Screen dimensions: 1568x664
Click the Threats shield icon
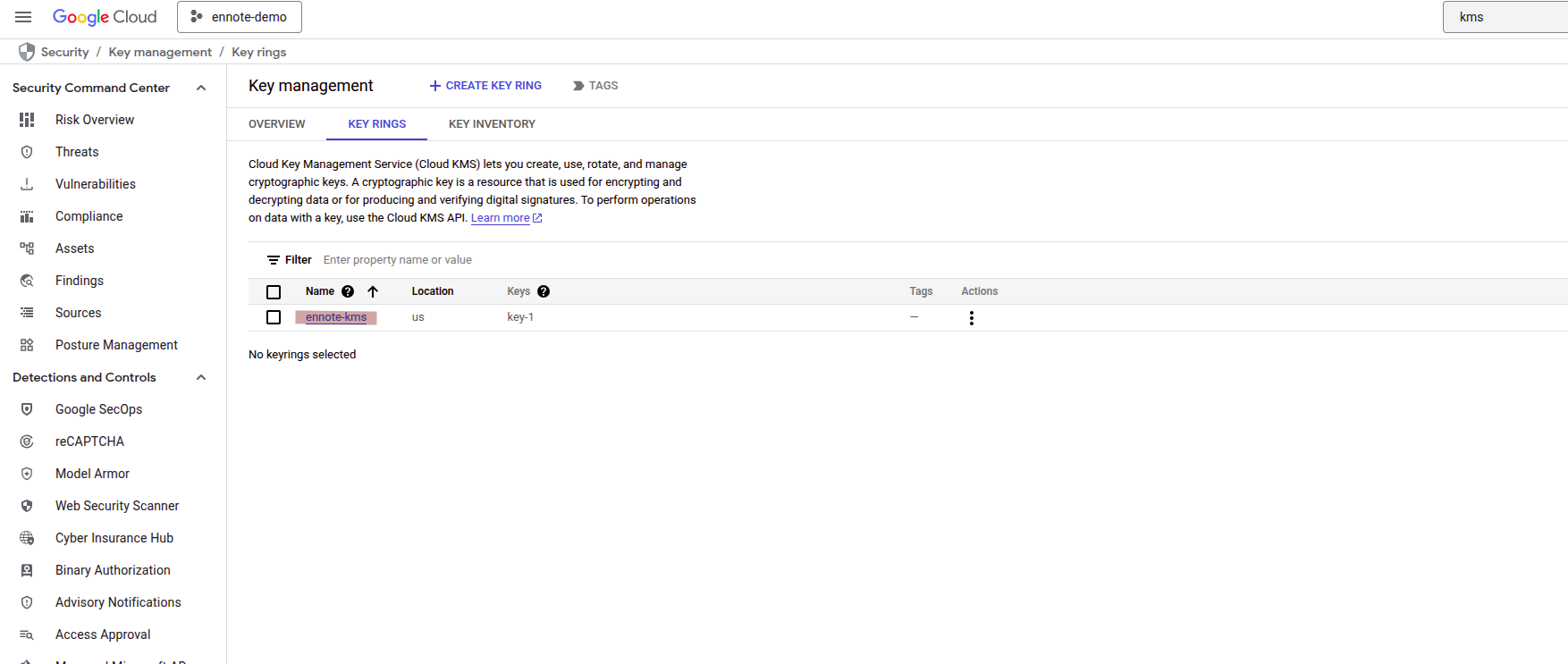coord(27,152)
